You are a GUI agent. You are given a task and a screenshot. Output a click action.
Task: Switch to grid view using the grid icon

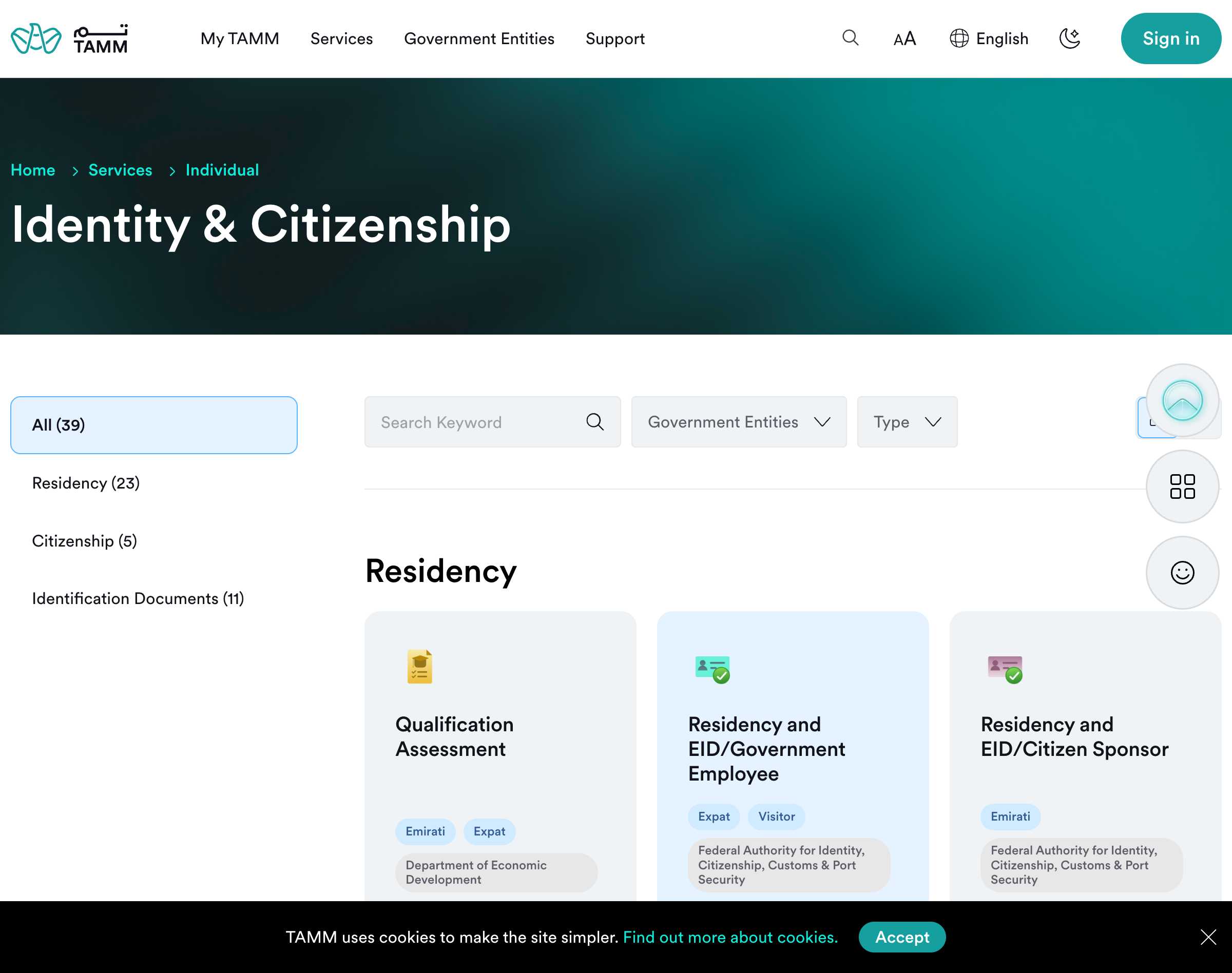coord(1182,487)
